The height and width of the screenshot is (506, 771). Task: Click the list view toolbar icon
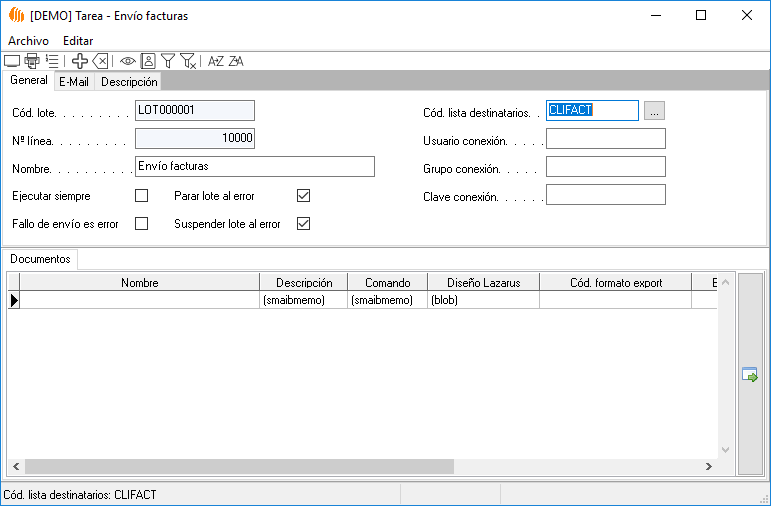click(x=52, y=61)
